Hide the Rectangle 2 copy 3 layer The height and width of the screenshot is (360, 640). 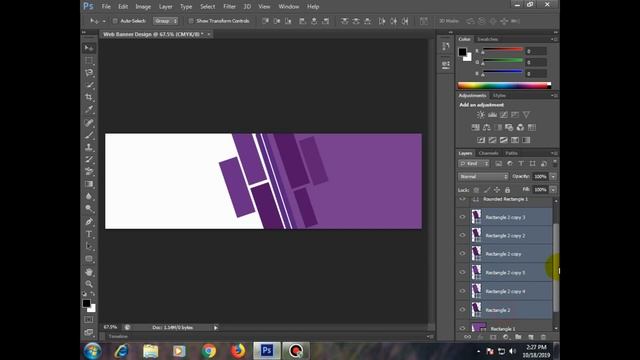[x=462, y=217]
